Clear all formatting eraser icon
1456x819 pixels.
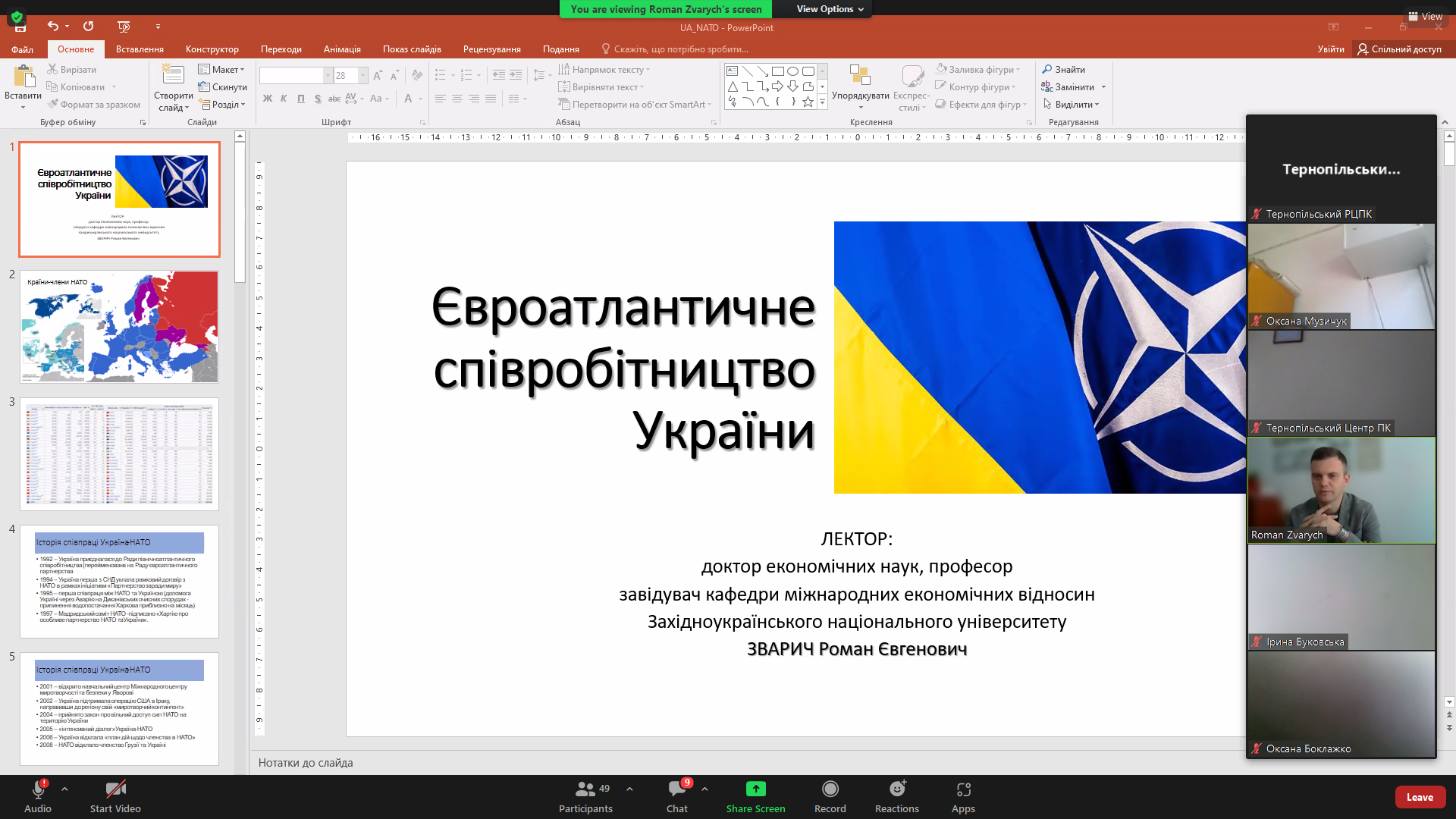(x=417, y=76)
